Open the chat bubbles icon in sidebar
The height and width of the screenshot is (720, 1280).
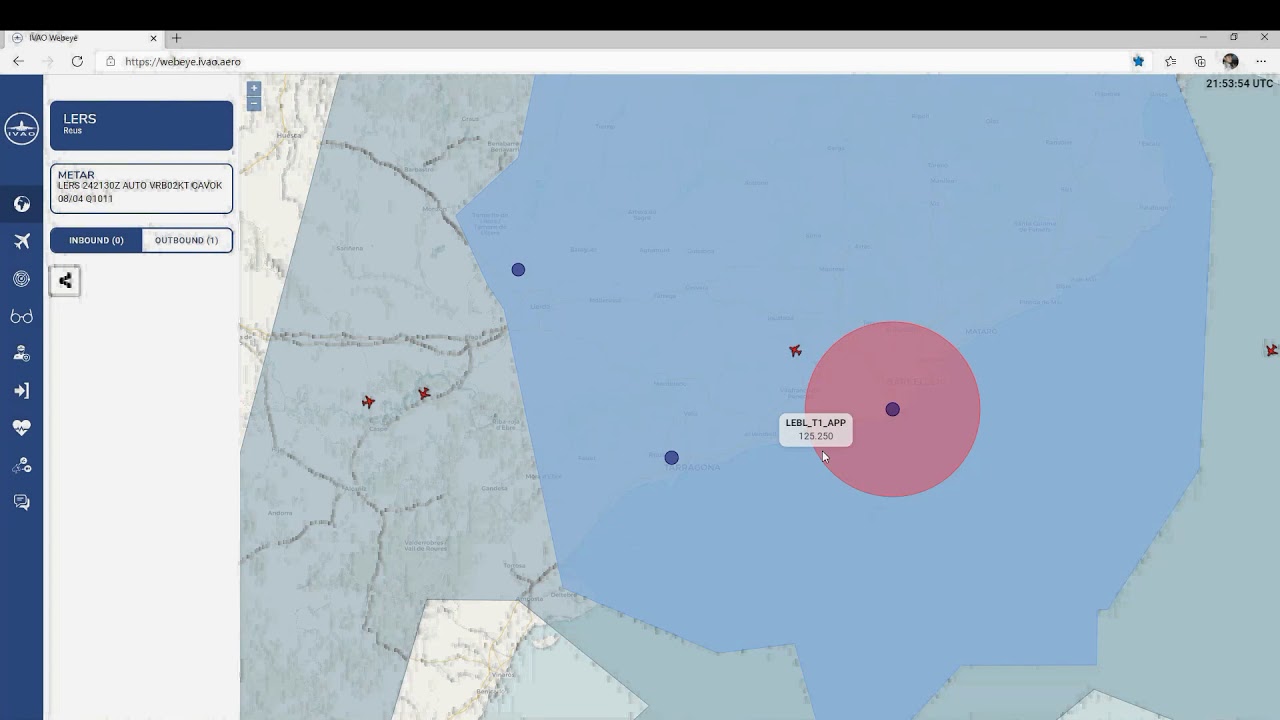[x=21, y=502]
